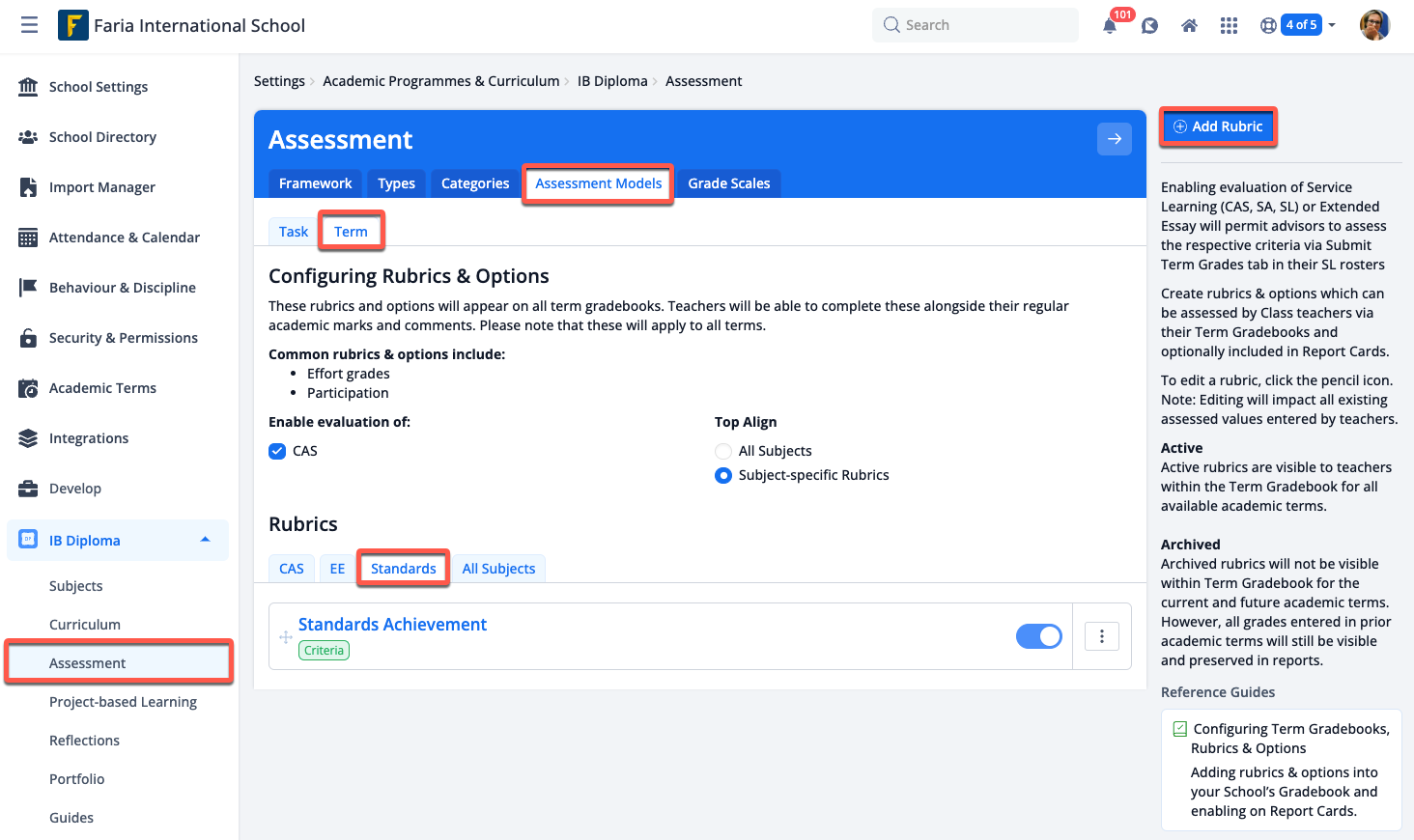This screenshot has height=840, width=1414.
Task: Uncheck the CAS evaluation checkbox
Action: (278, 451)
